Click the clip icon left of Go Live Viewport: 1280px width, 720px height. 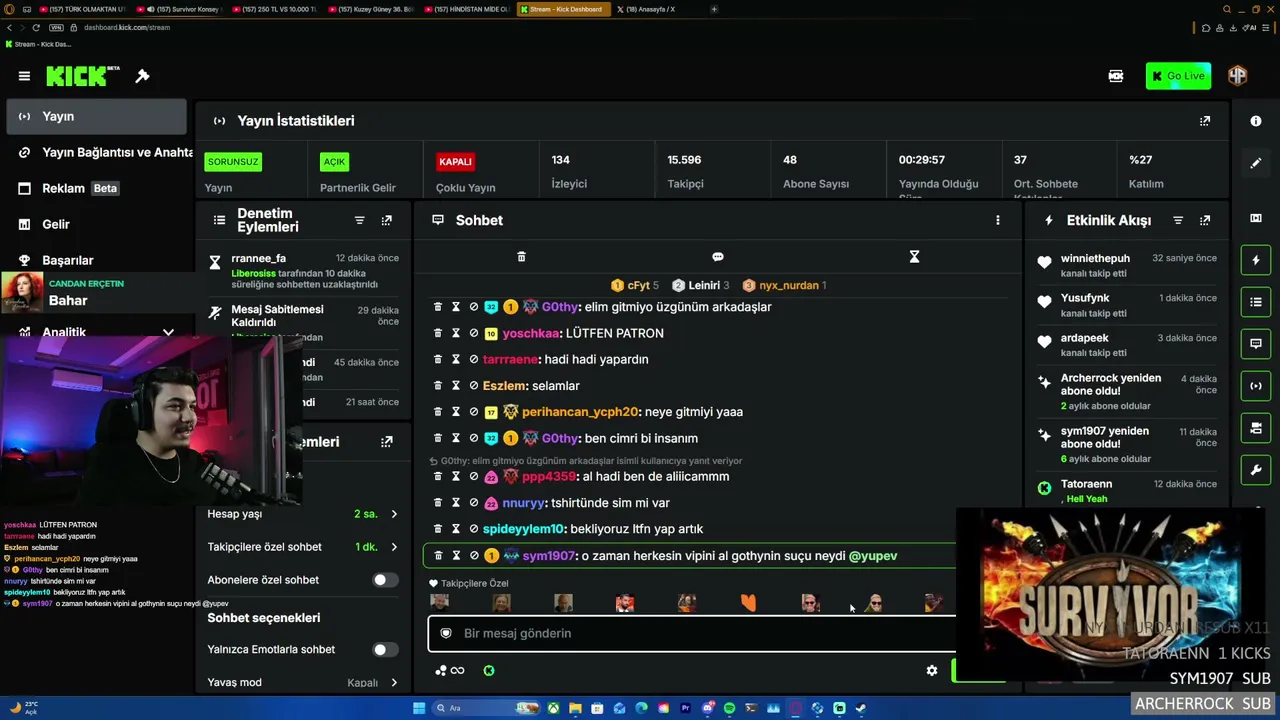pos(1116,76)
